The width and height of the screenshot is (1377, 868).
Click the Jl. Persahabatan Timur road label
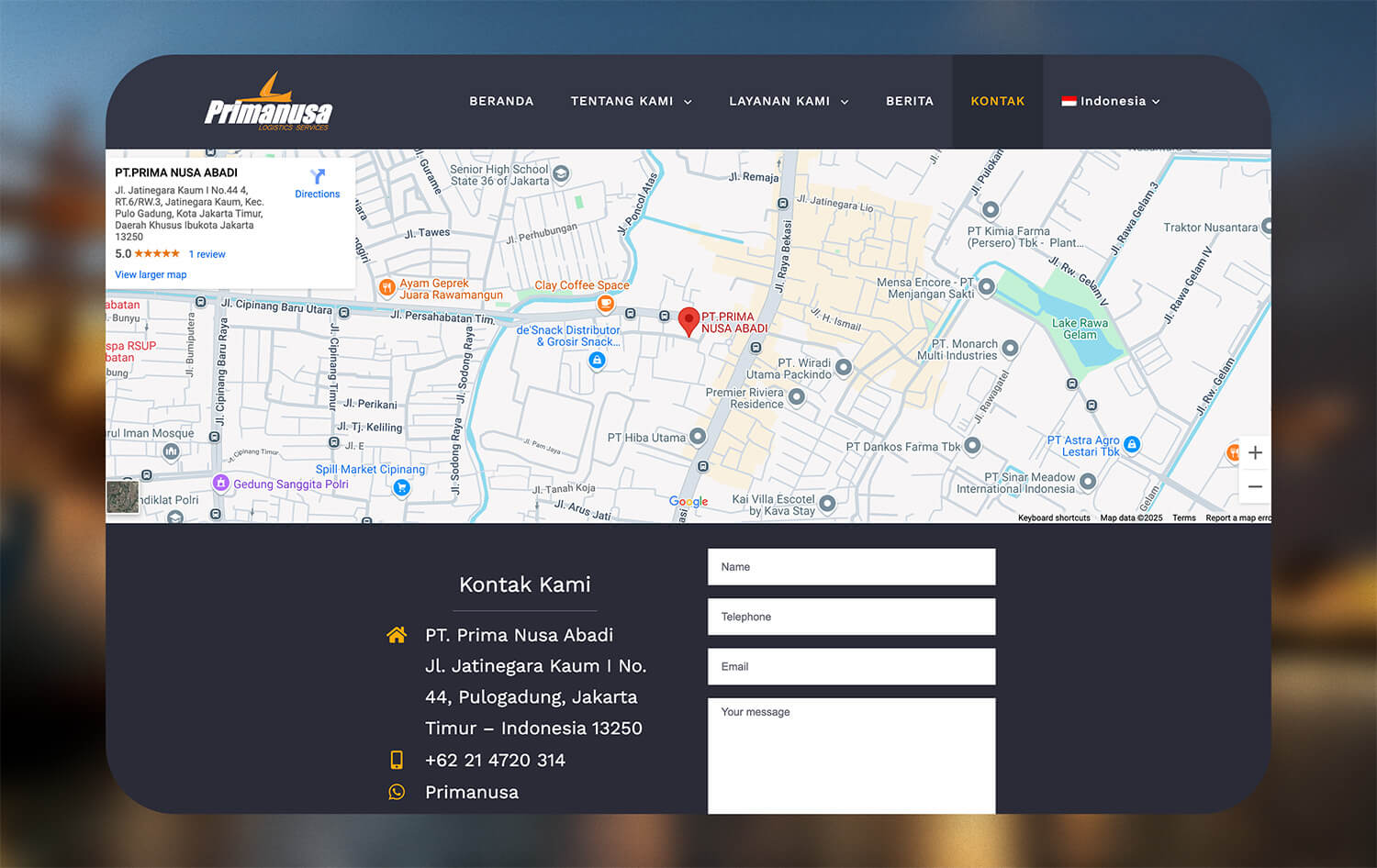[x=442, y=317]
